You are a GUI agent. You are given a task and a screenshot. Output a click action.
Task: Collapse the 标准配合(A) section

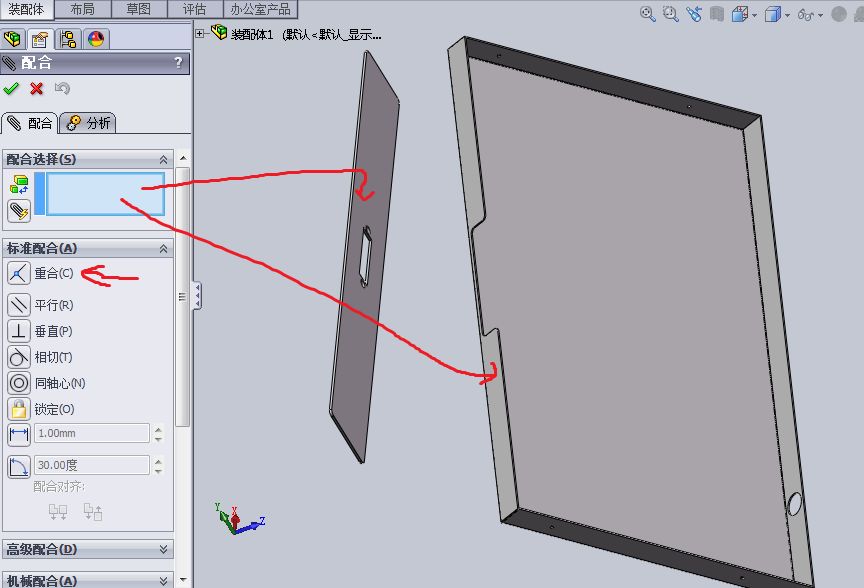click(x=163, y=249)
